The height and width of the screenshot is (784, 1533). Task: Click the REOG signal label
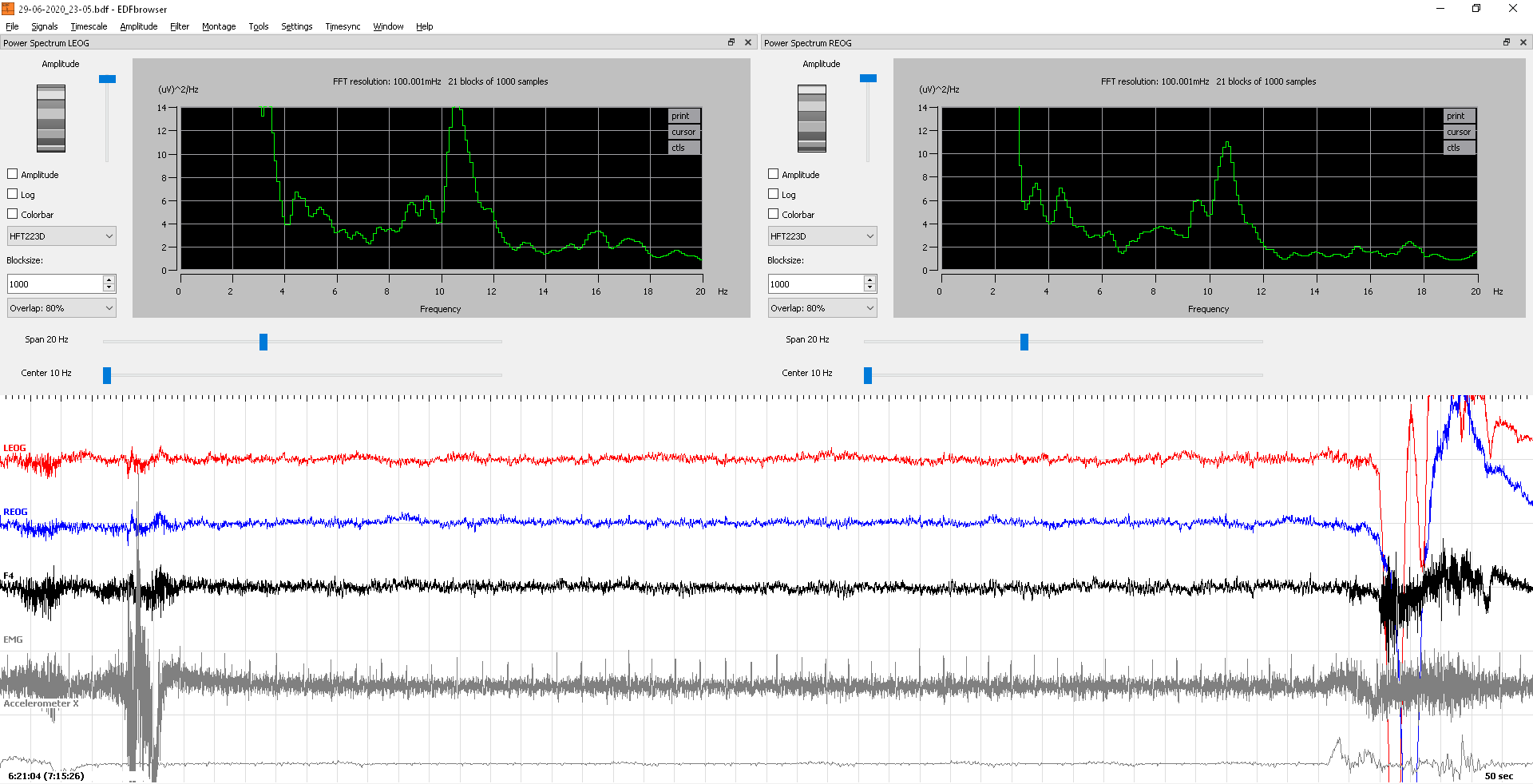tap(15, 512)
